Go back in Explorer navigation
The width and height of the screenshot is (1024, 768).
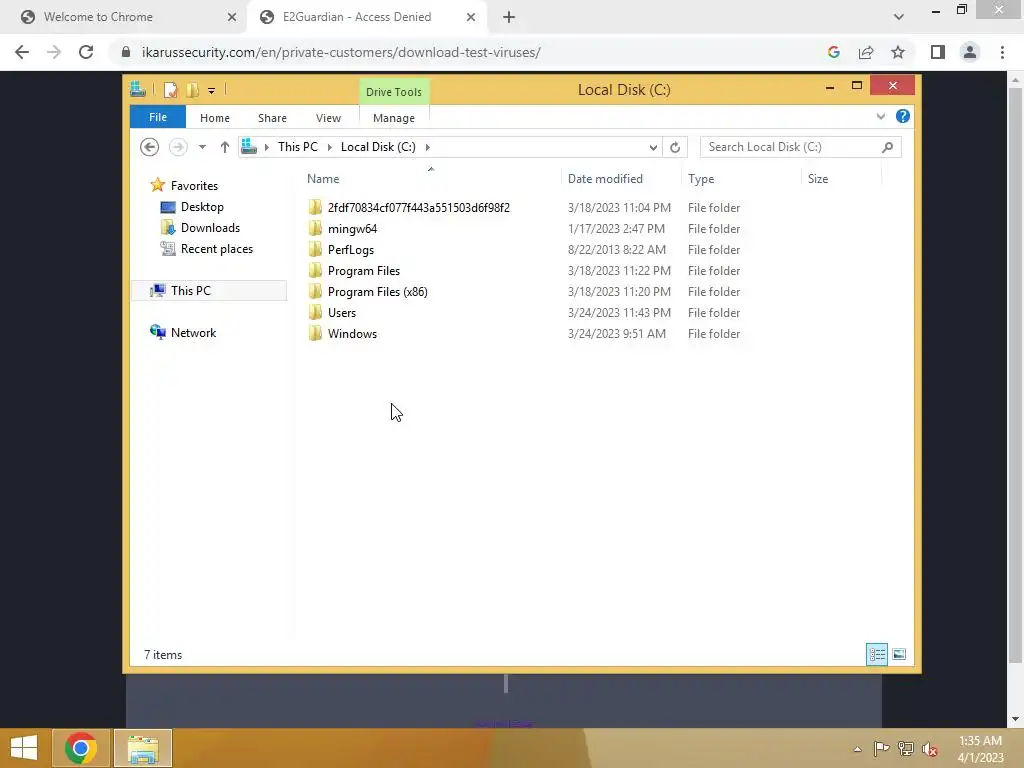(x=150, y=147)
